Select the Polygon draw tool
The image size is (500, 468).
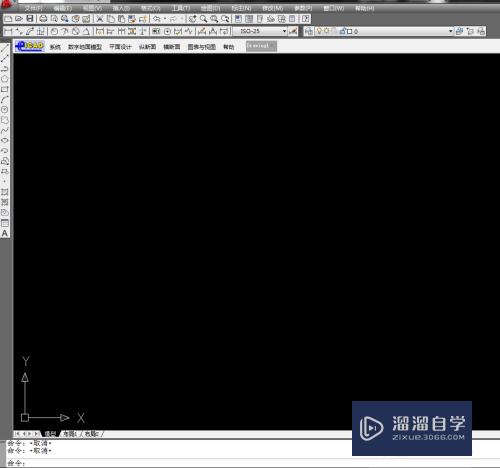5,79
